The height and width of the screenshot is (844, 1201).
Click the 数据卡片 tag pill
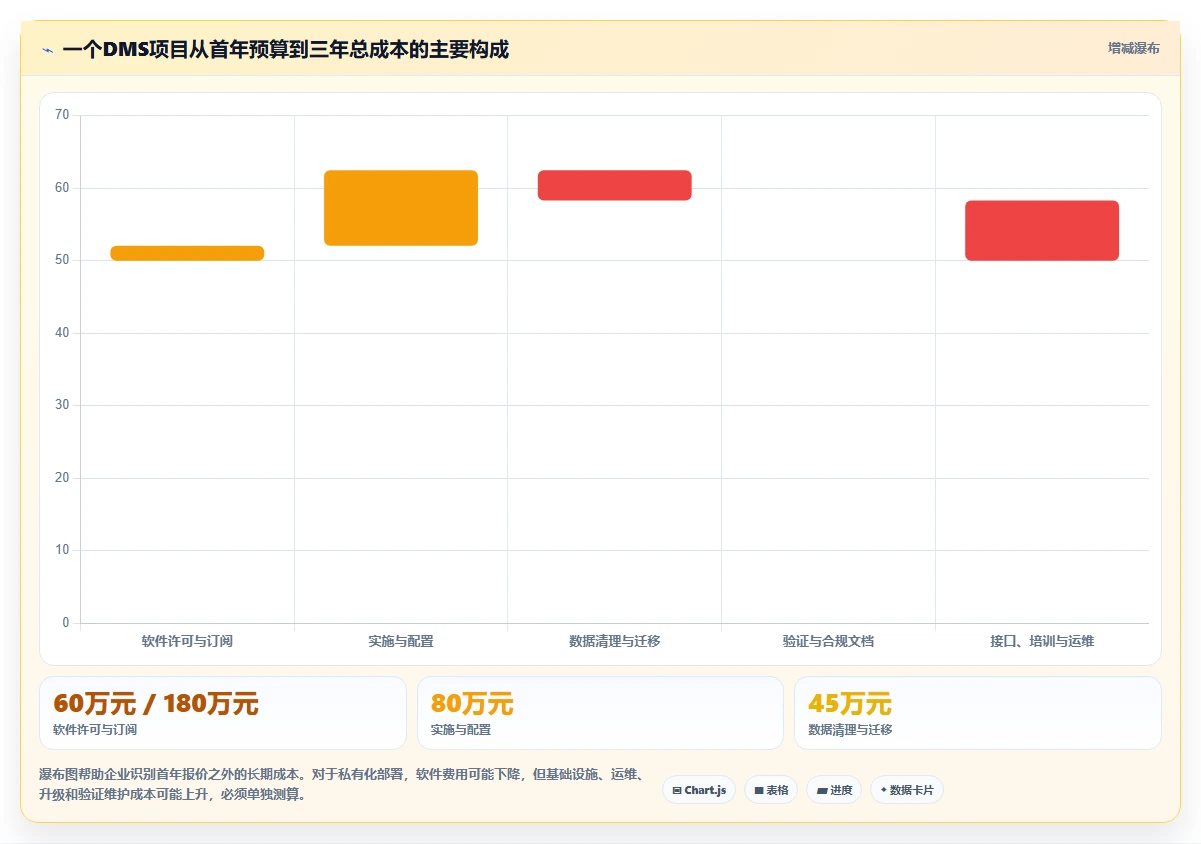(x=907, y=790)
